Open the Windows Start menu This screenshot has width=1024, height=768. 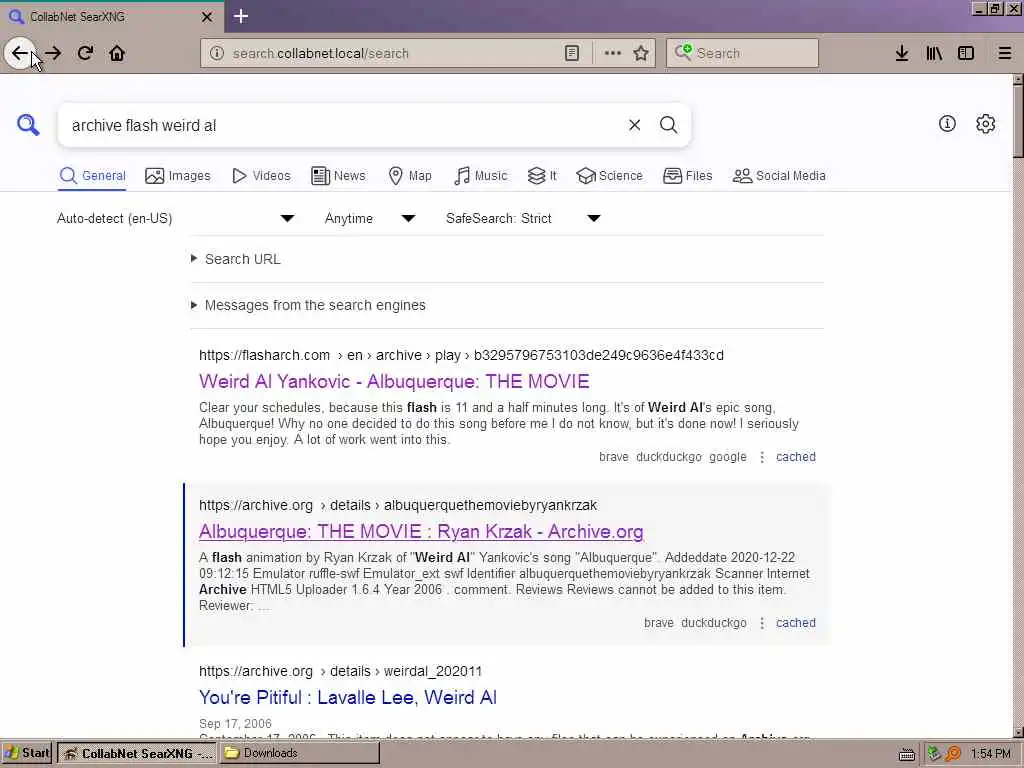click(26, 753)
